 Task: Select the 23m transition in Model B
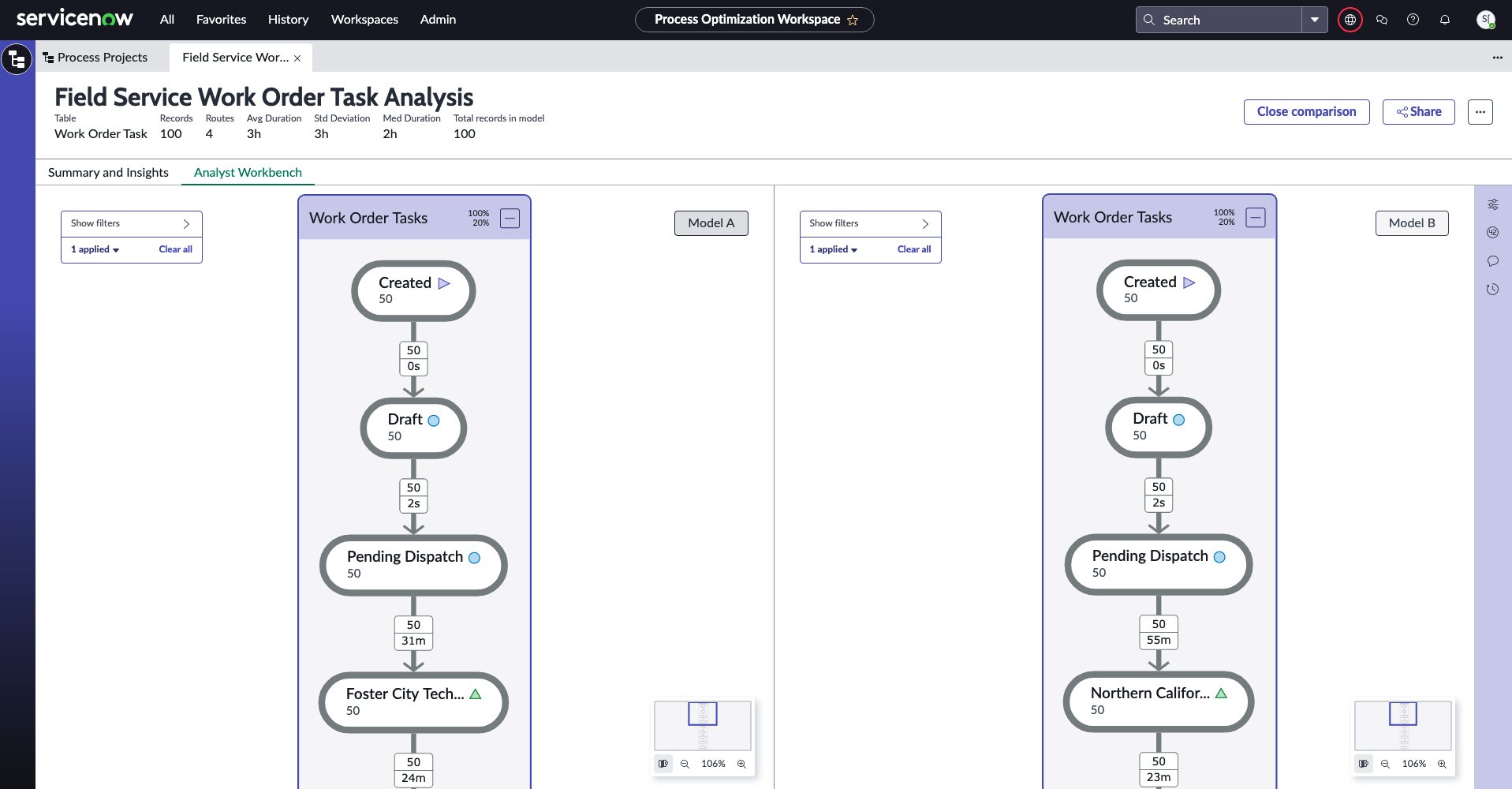(x=1159, y=769)
